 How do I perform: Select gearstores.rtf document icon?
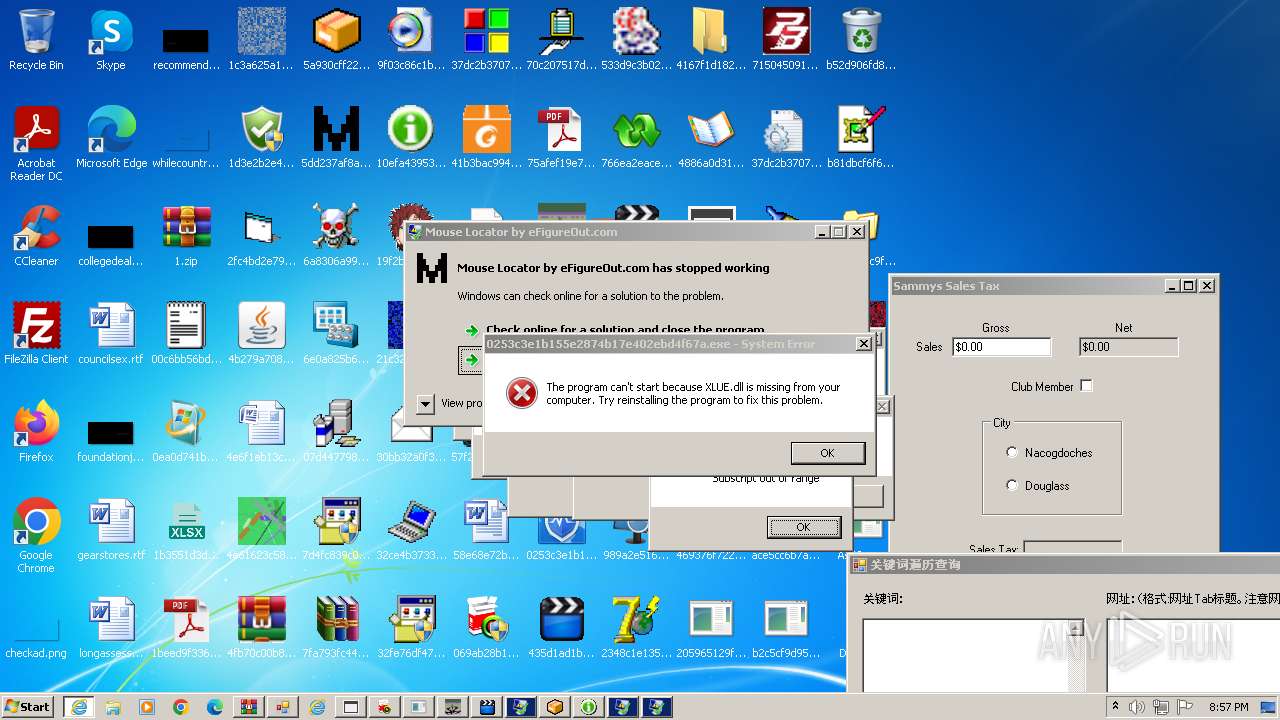[x=111, y=530]
